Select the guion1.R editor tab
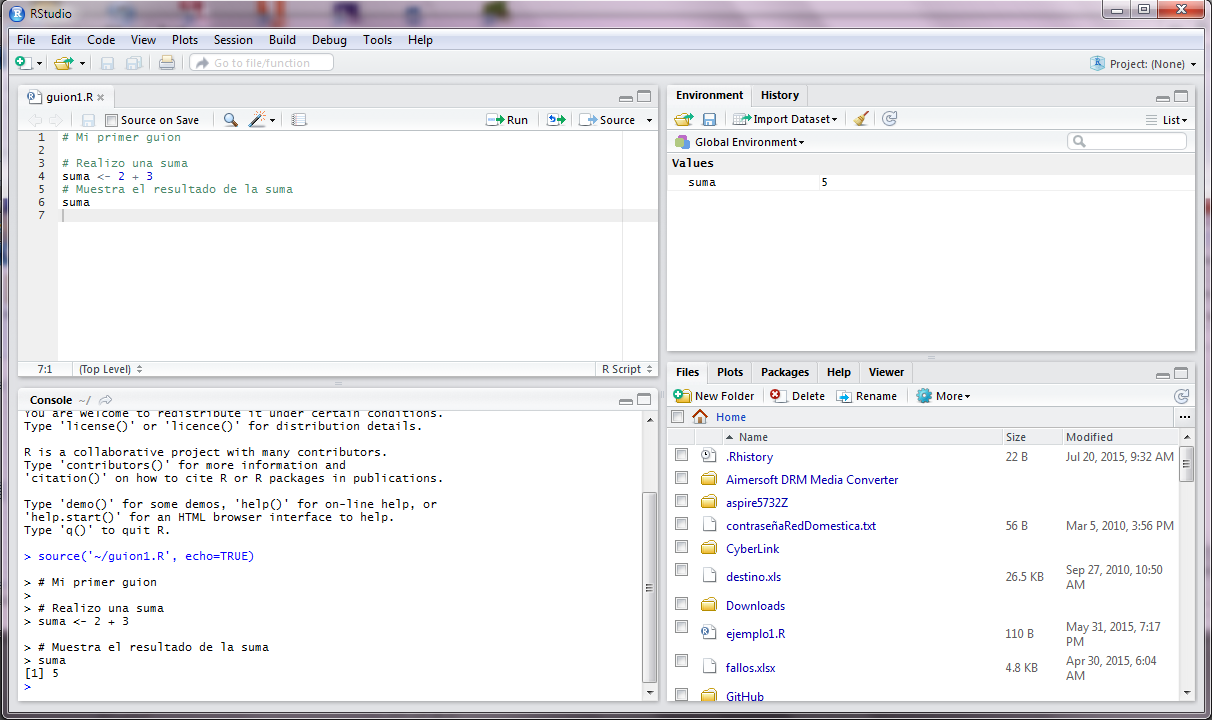Screen dimensions: 1212x720 [x=66, y=97]
